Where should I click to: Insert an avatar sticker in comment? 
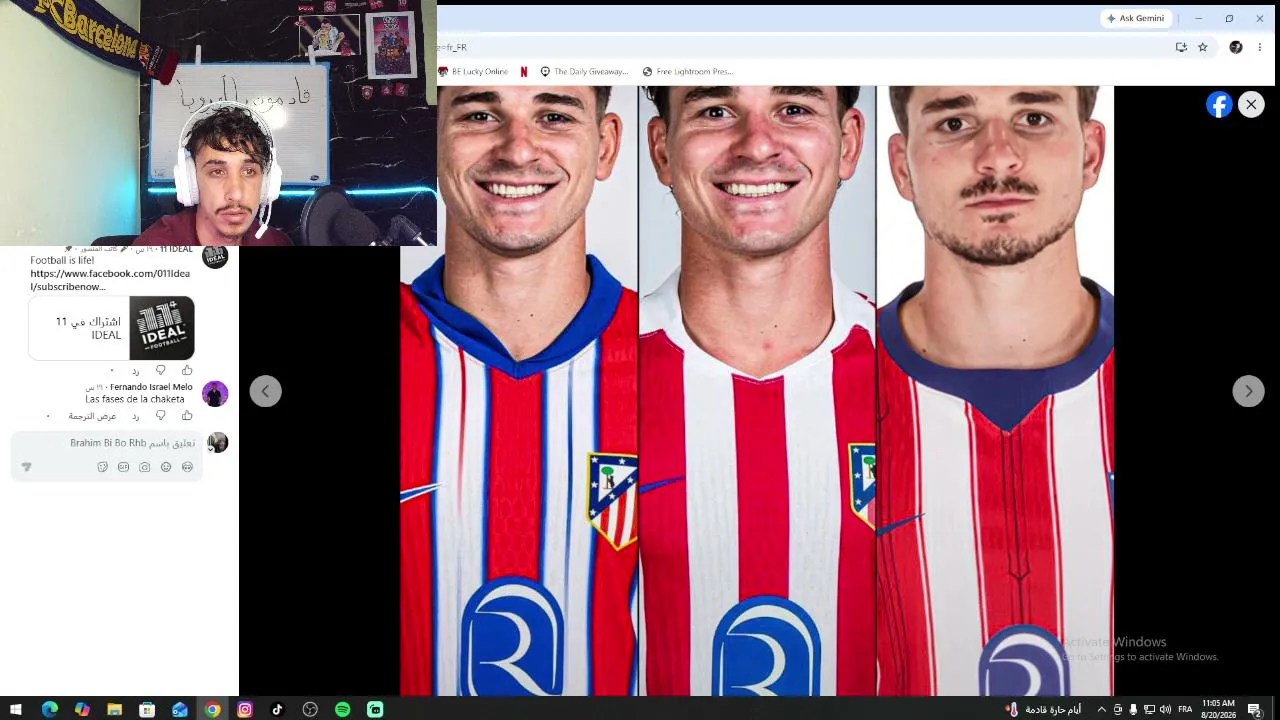(x=187, y=467)
